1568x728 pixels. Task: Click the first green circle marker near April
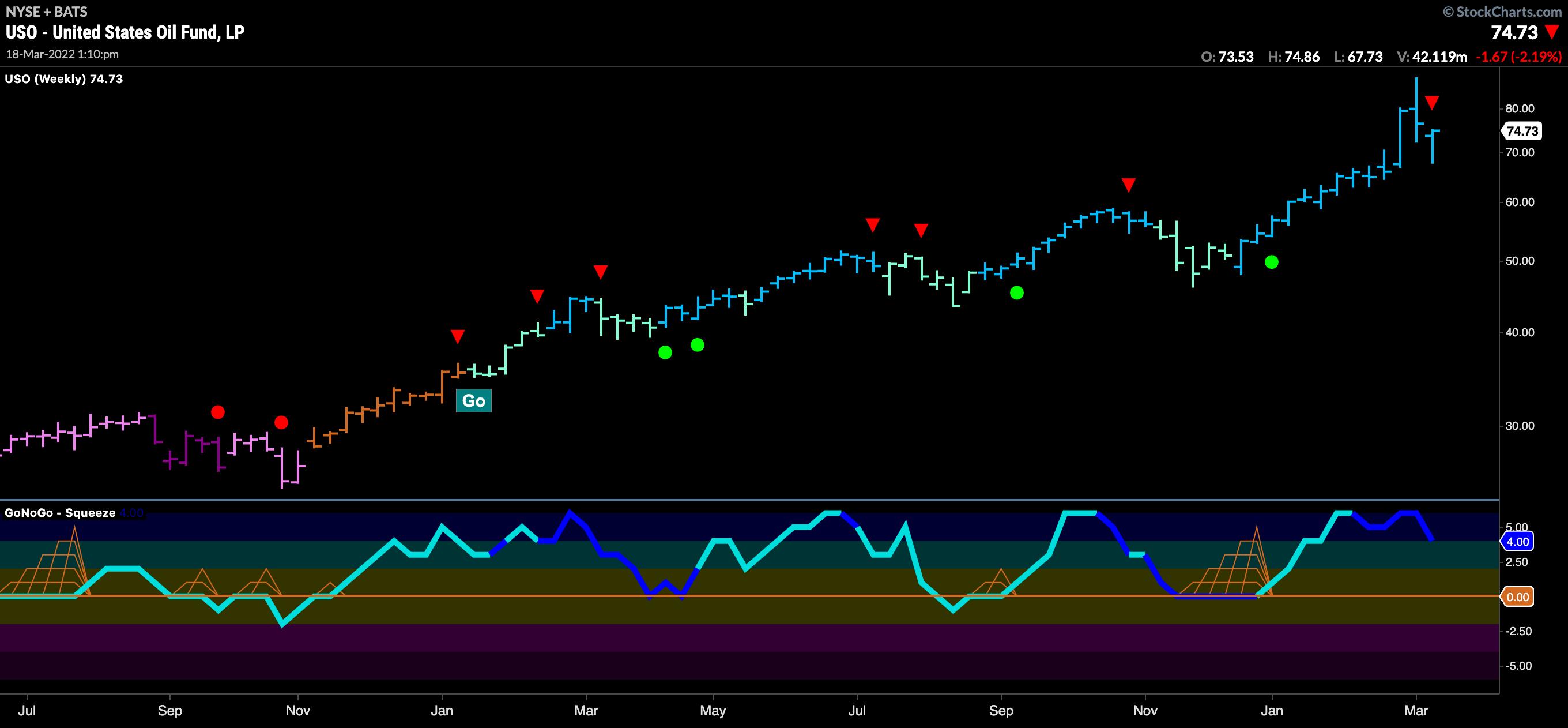665,352
